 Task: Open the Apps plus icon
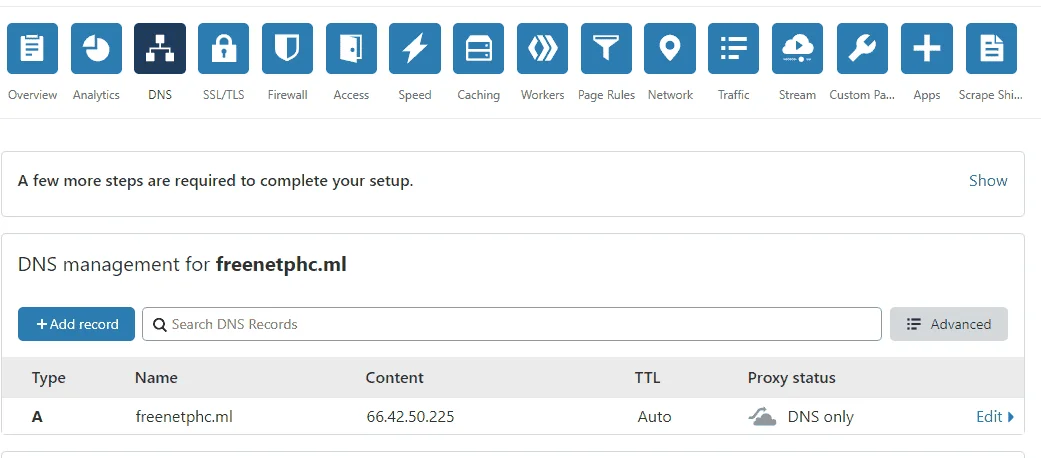point(927,48)
